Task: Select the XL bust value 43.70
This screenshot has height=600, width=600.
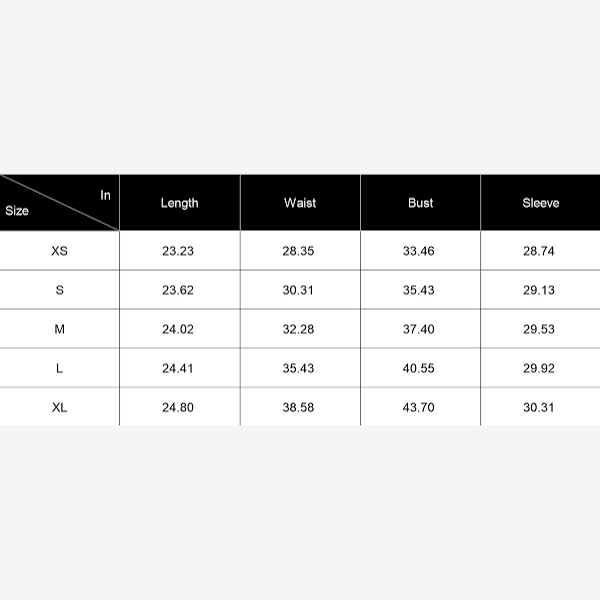Action: click(x=419, y=407)
